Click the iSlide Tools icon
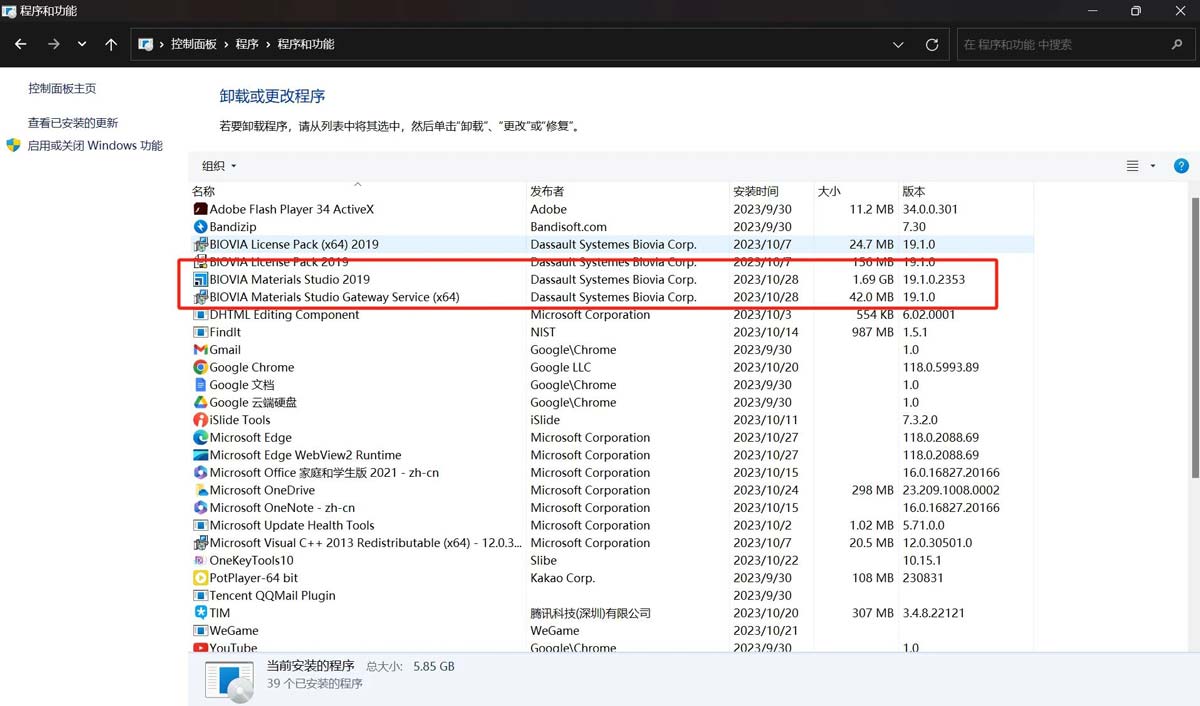This screenshot has width=1200, height=706. (x=200, y=420)
